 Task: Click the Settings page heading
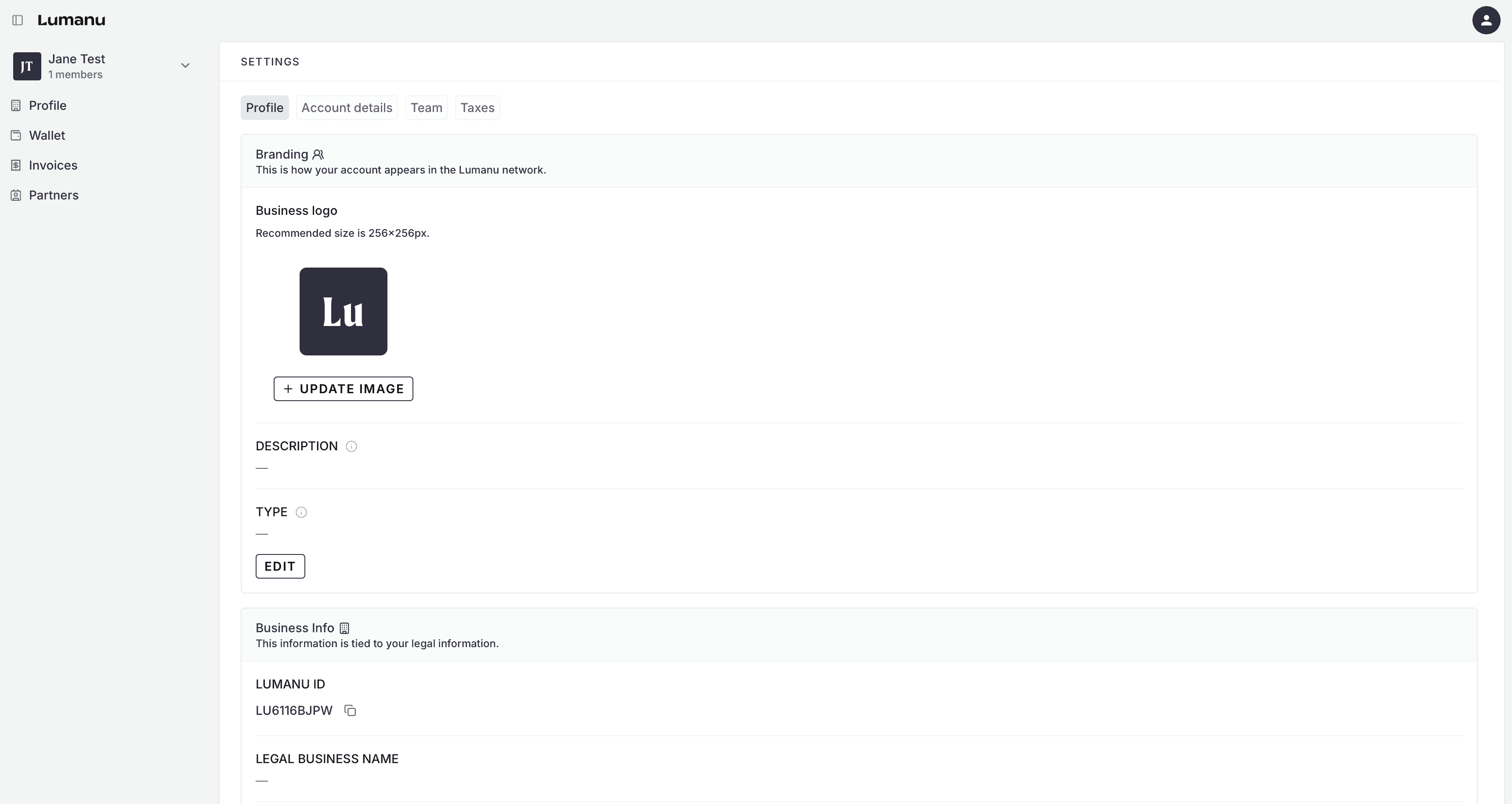(270, 62)
